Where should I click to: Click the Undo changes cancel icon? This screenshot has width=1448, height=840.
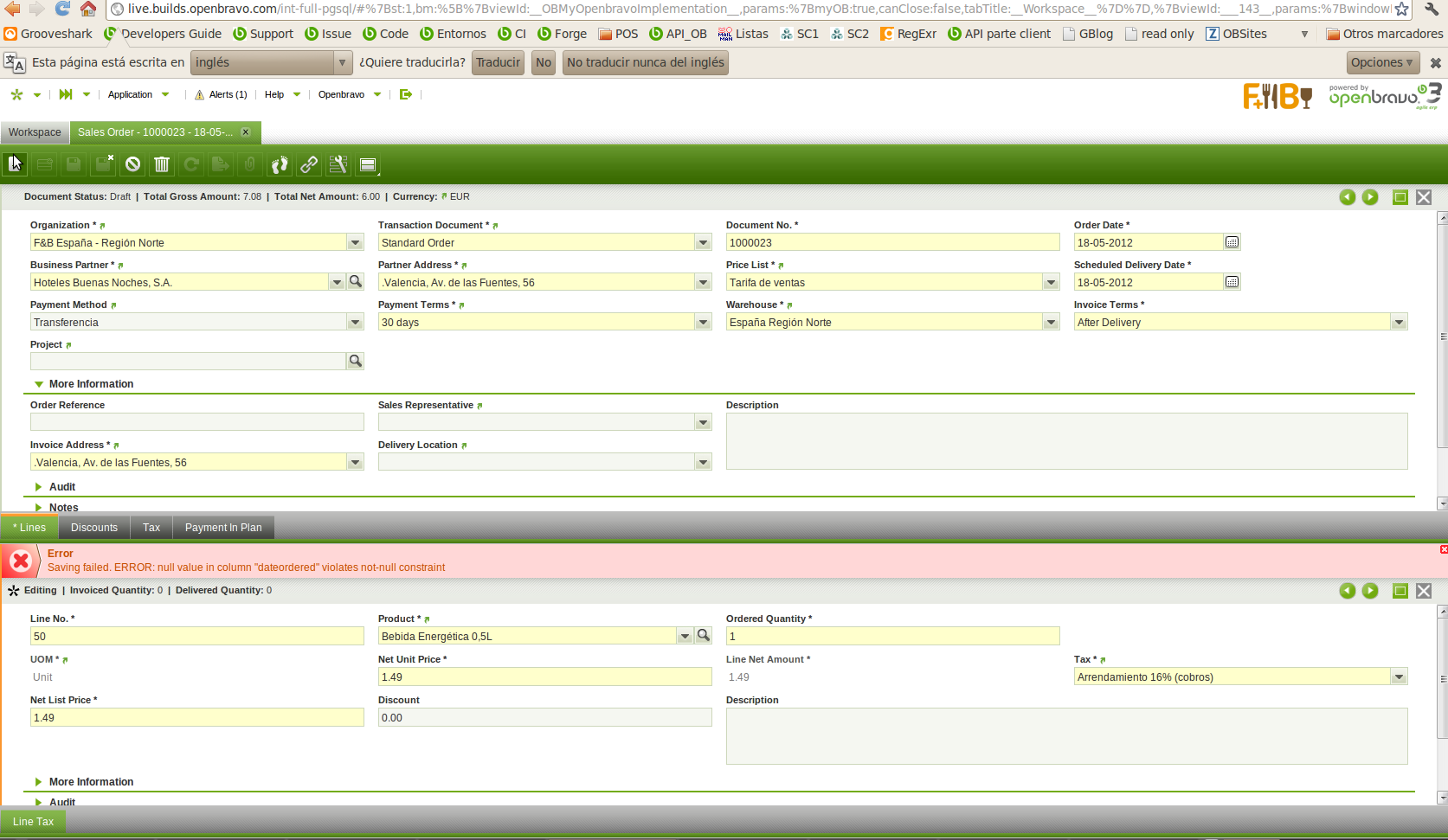132,164
